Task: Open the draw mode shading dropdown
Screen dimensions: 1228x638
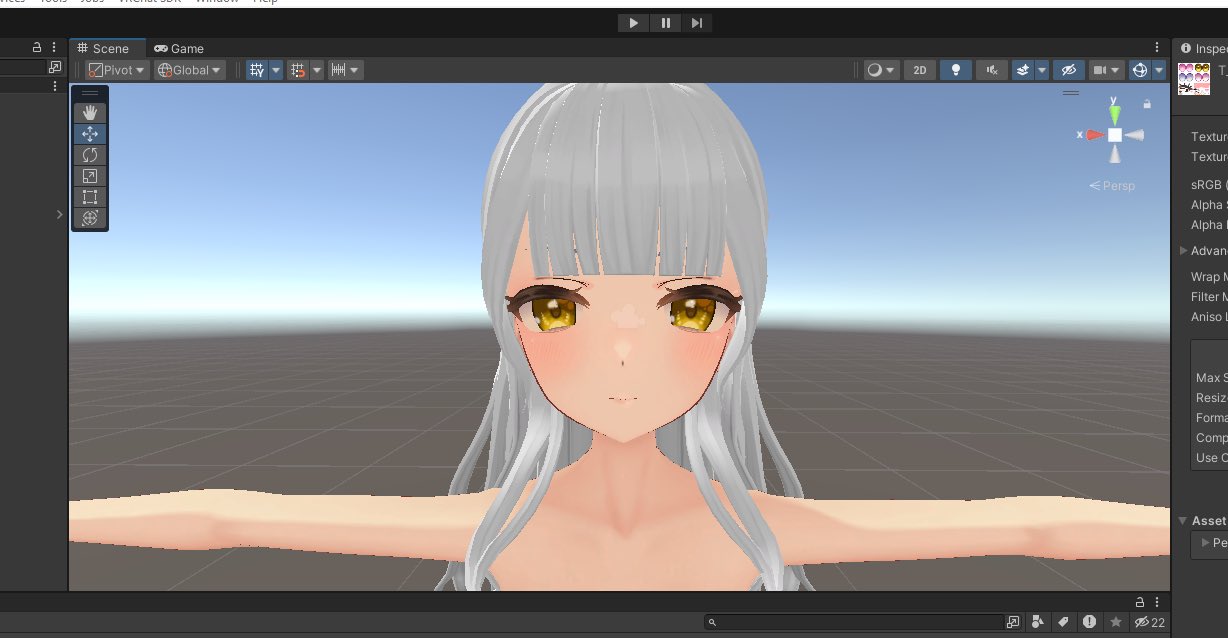Action: click(881, 70)
